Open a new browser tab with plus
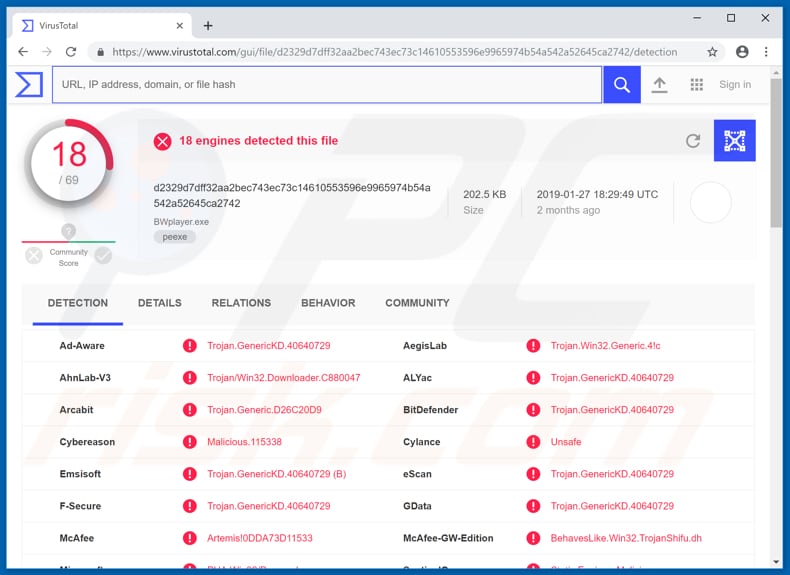Screen dimensions: 790x575 [x=208, y=26]
